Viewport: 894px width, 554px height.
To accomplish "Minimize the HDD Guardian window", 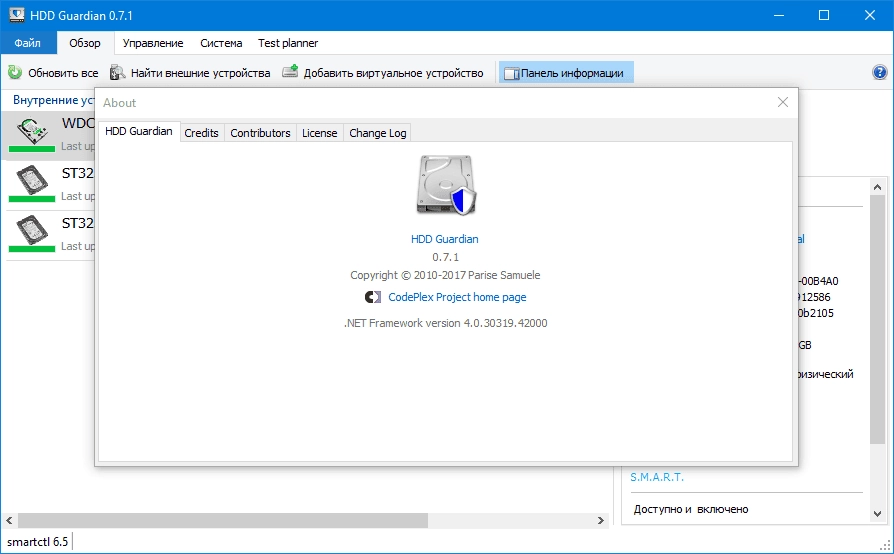I will [x=779, y=15].
